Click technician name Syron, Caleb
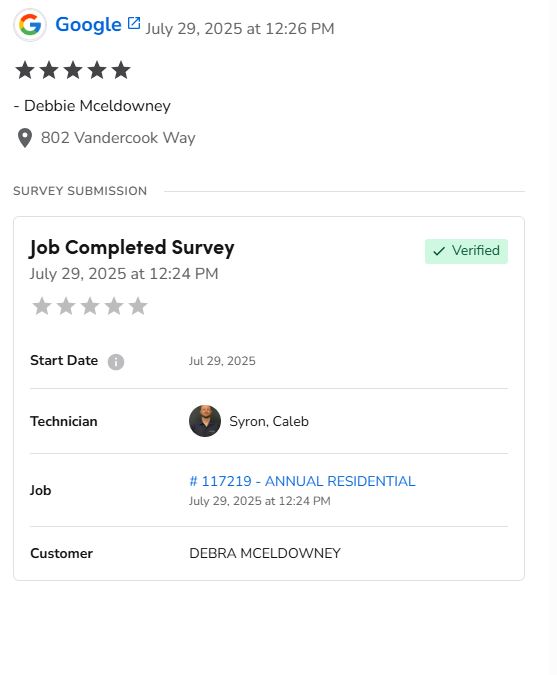This screenshot has width=557, height=675. [269, 421]
